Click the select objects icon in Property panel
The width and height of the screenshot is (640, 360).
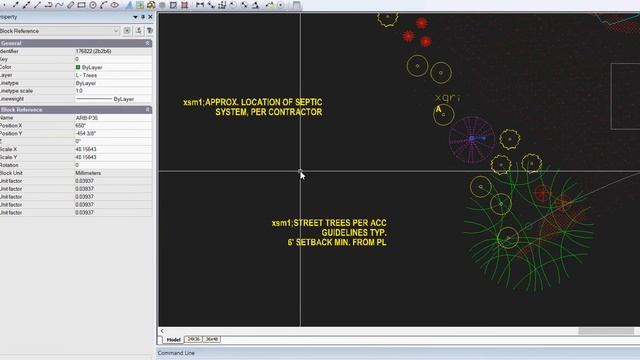pyautogui.click(x=139, y=31)
